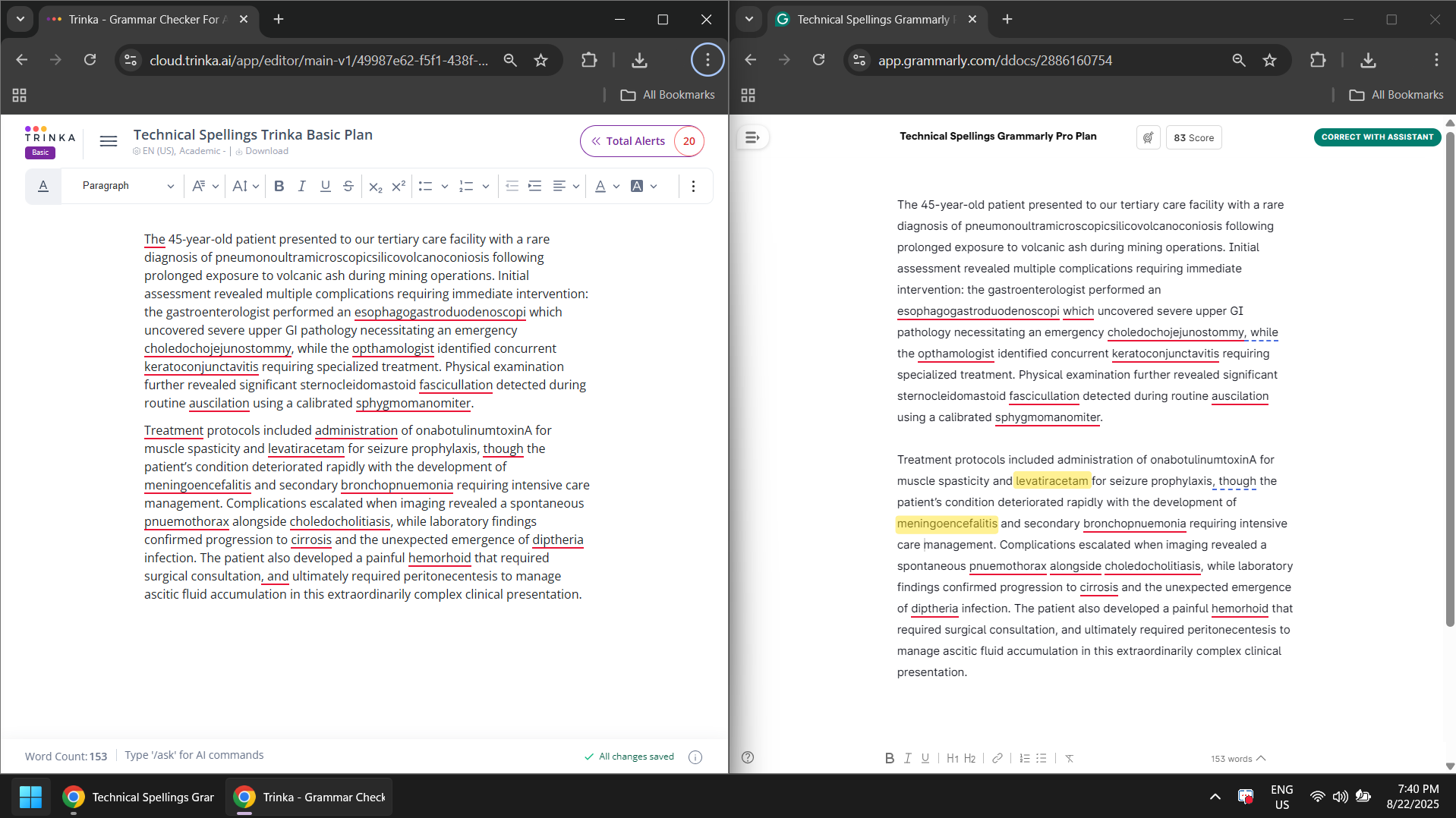Open All Bookmarks folder in Grammarly window
Screen dimensions: 1456x818
1396,95
